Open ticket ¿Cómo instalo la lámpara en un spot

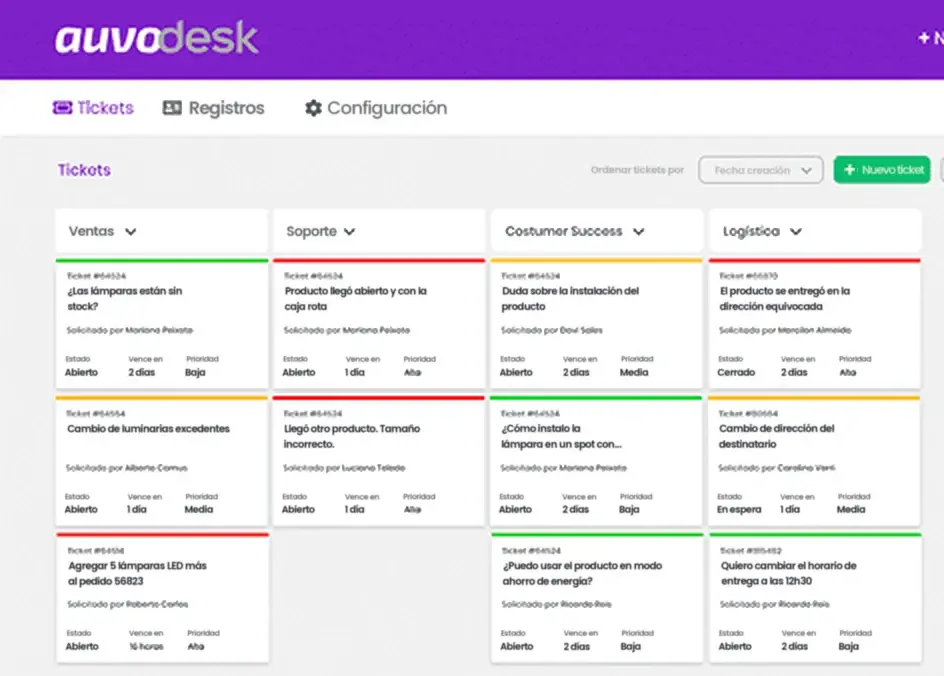pos(596,461)
